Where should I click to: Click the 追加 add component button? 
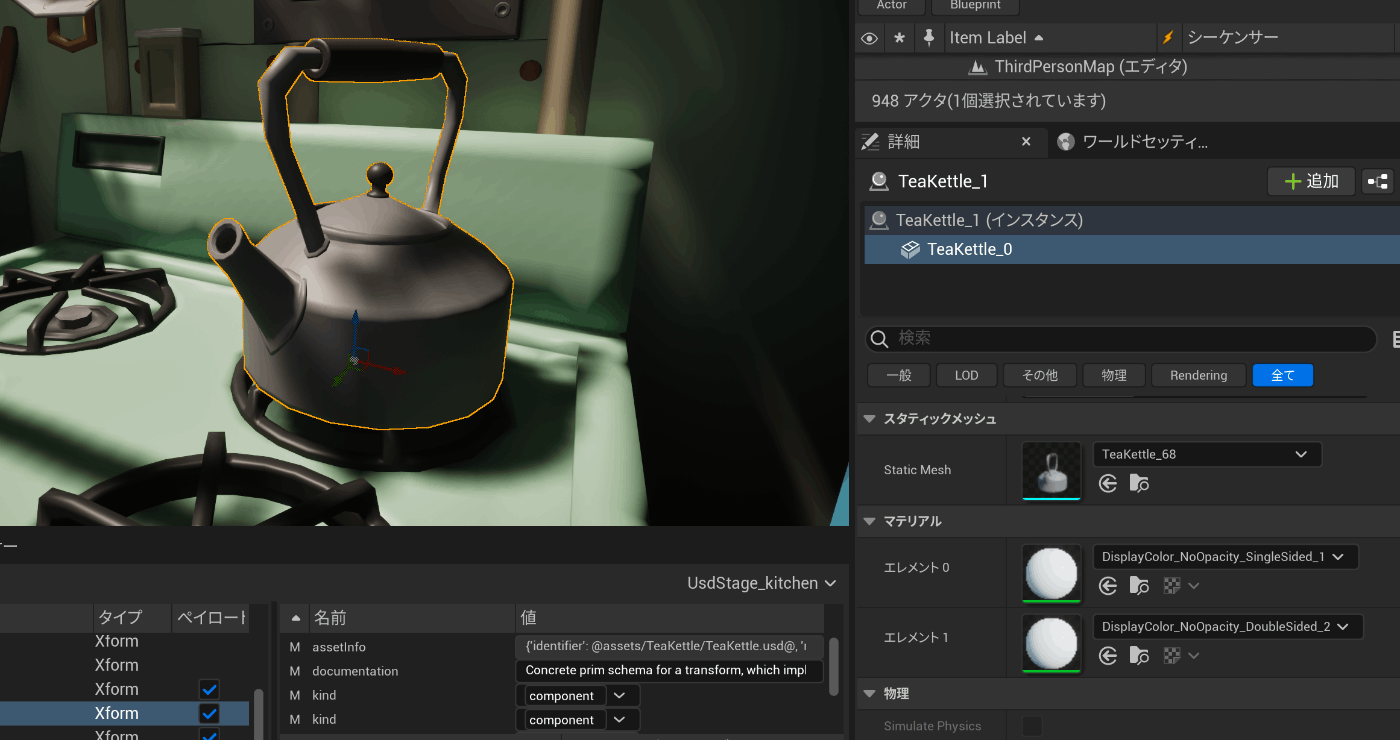pos(1312,181)
